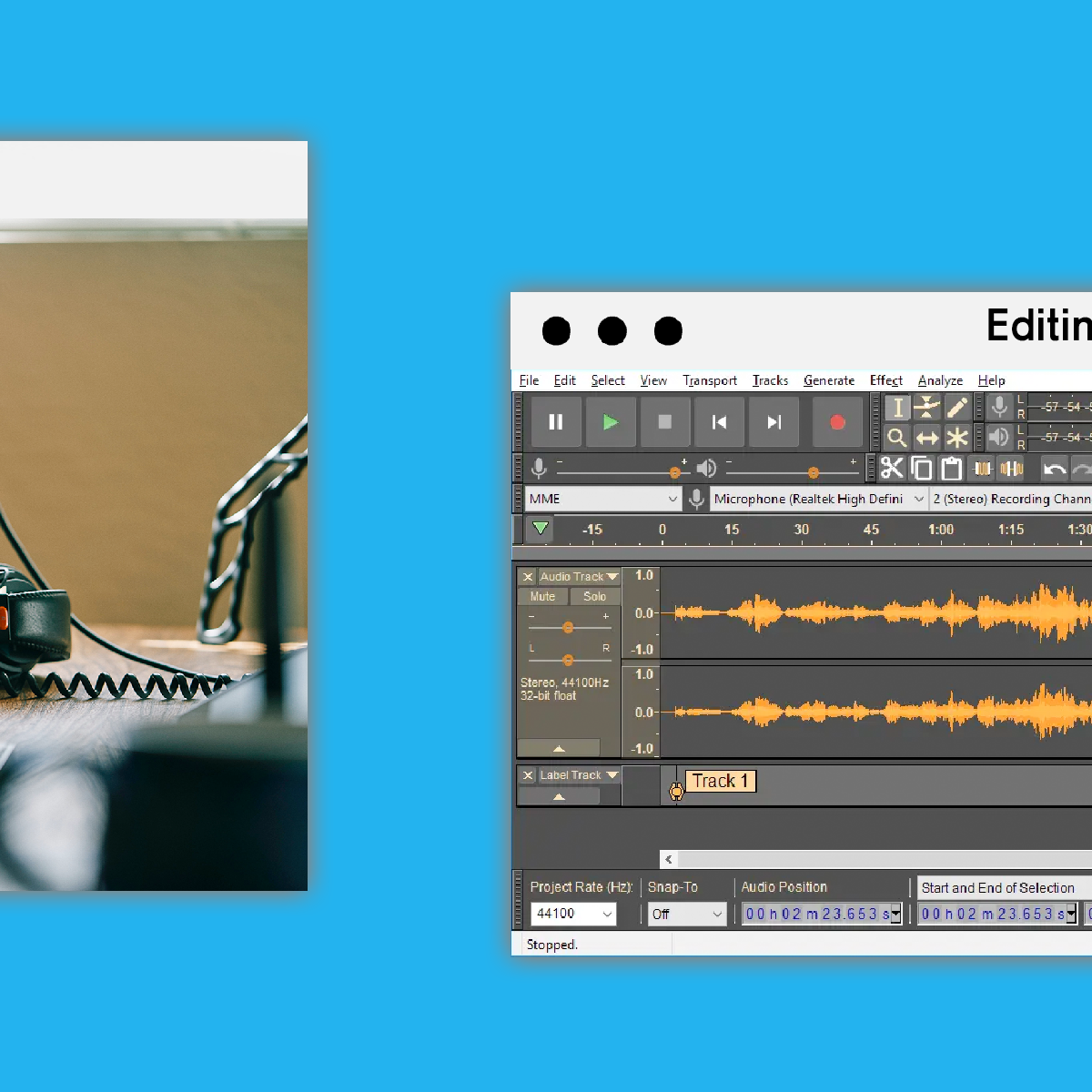This screenshot has width=1092, height=1092.
Task: Click the Pause transport button
Action: 555,421
